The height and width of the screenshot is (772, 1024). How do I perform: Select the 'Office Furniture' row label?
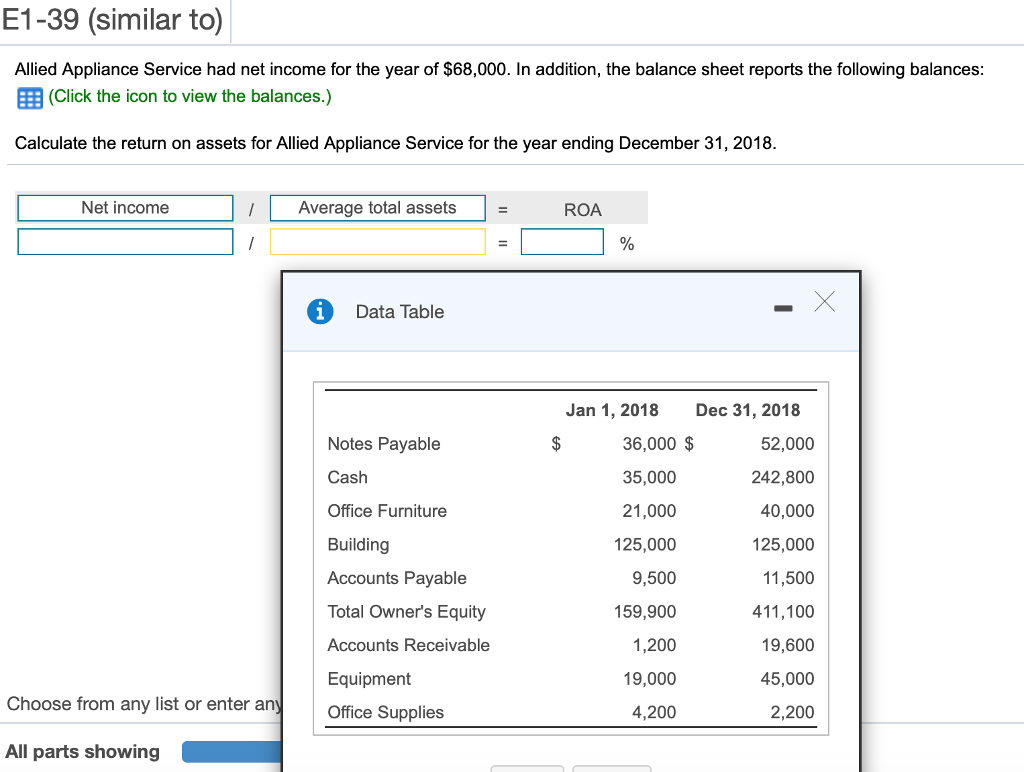pyautogui.click(x=387, y=511)
